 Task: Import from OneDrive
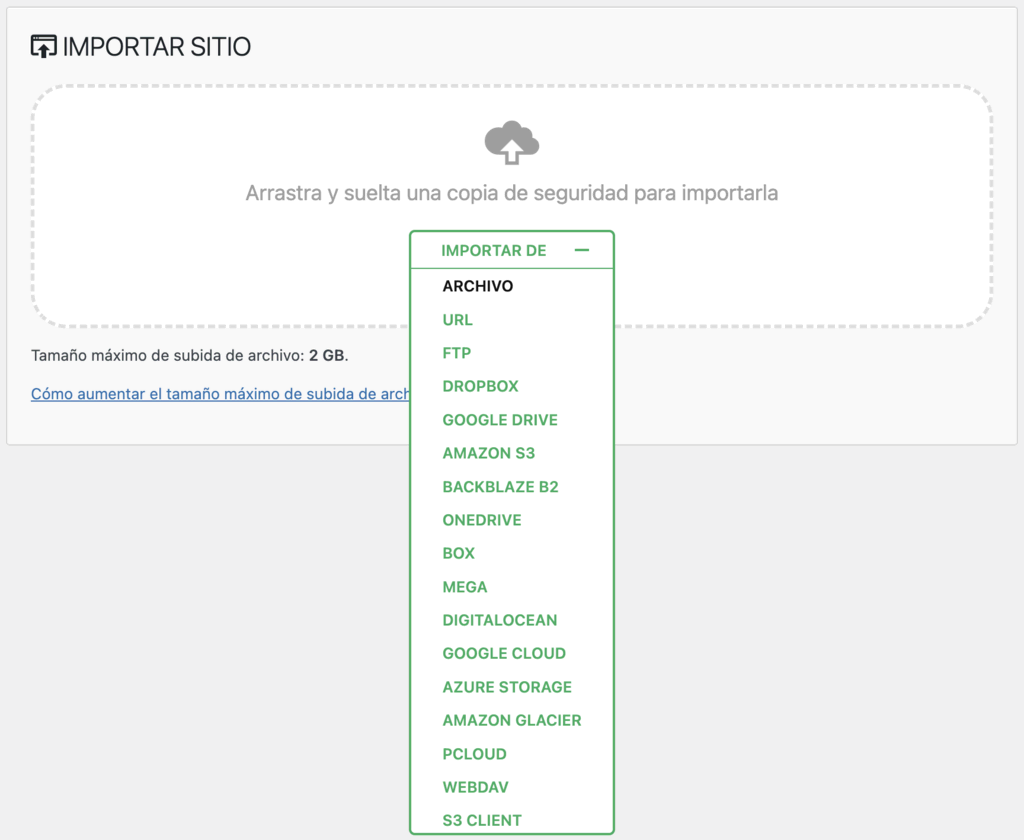pos(482,520)
